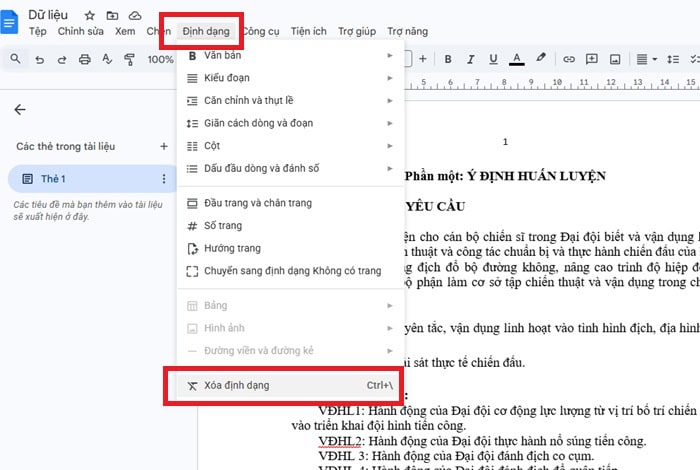Click the back arrow in sidebar
This screenshot has height=470, width=700.
coord(20,110)
